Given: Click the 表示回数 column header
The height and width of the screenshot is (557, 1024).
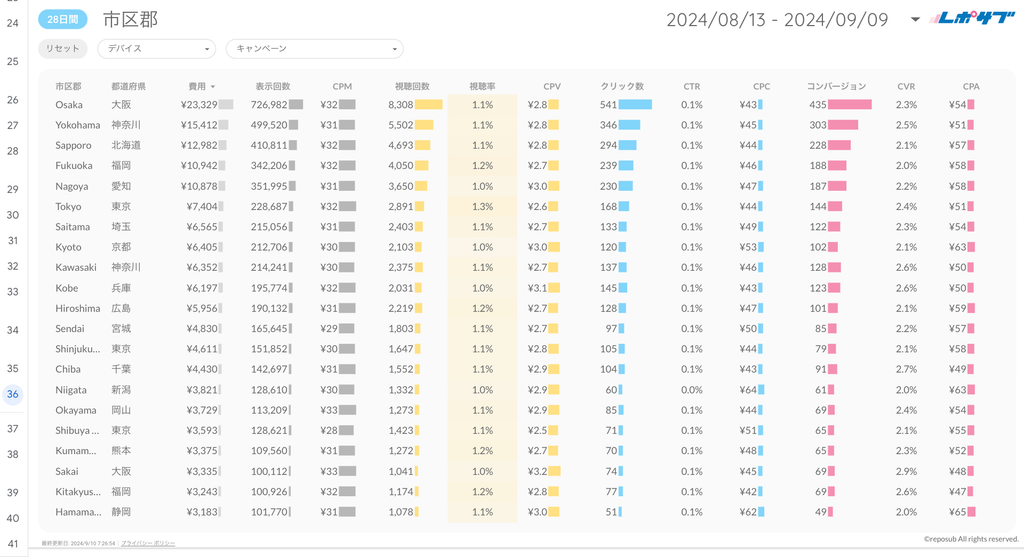Looking at the screenshot, I should coord(272,86).
